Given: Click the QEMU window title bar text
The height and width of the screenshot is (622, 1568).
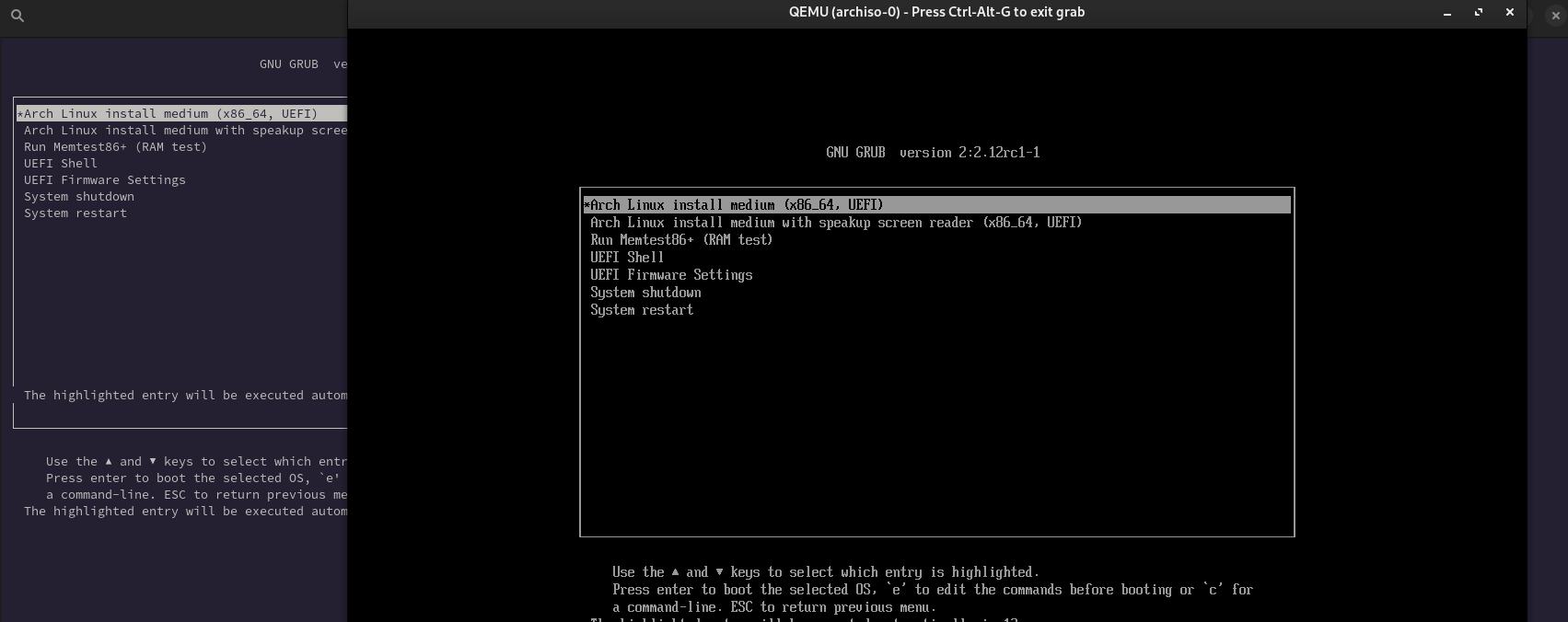Looking at the screenshot, I should click(x=936, y=12).
